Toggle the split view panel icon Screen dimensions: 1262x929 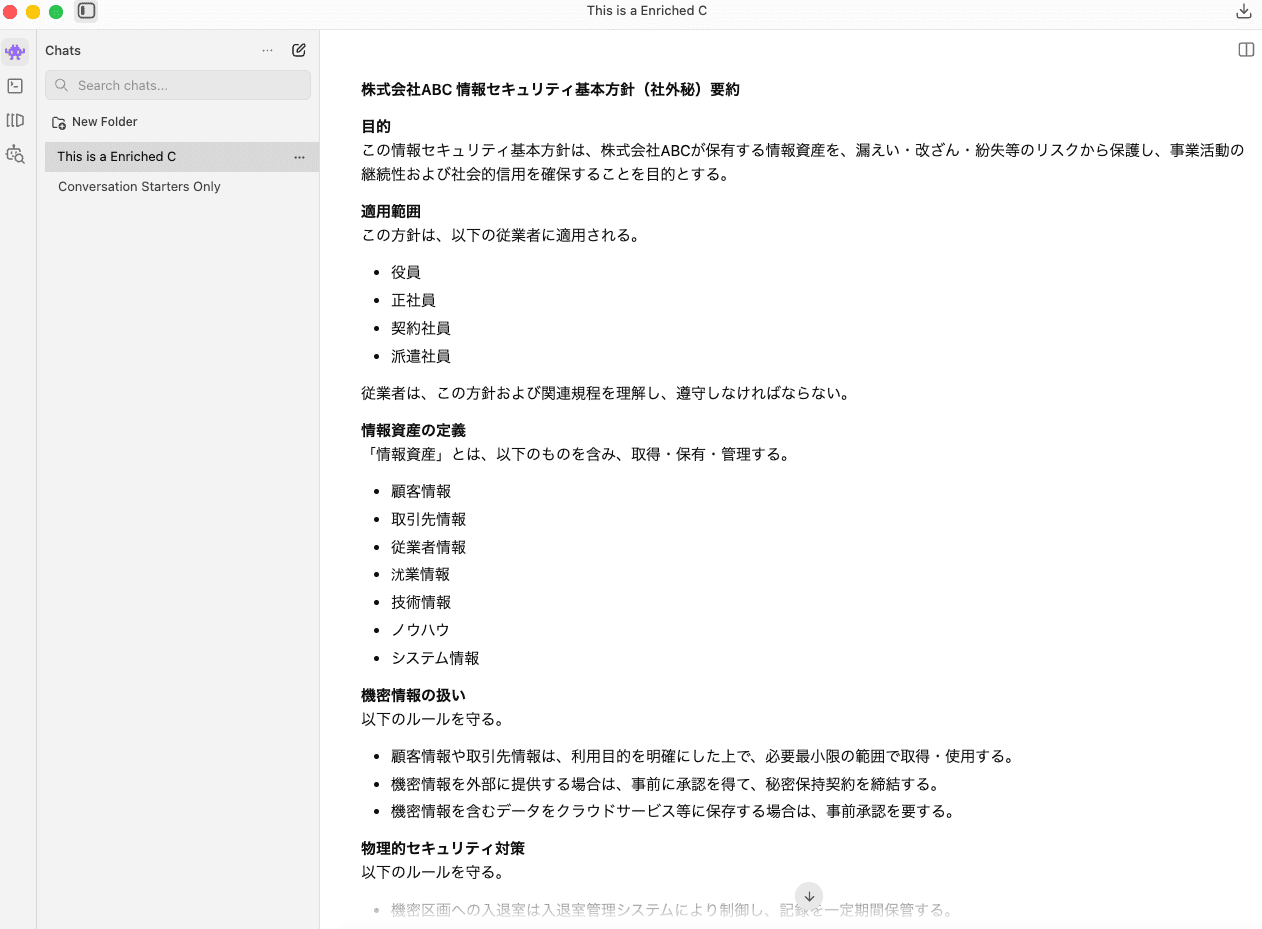click(1246, 50)
